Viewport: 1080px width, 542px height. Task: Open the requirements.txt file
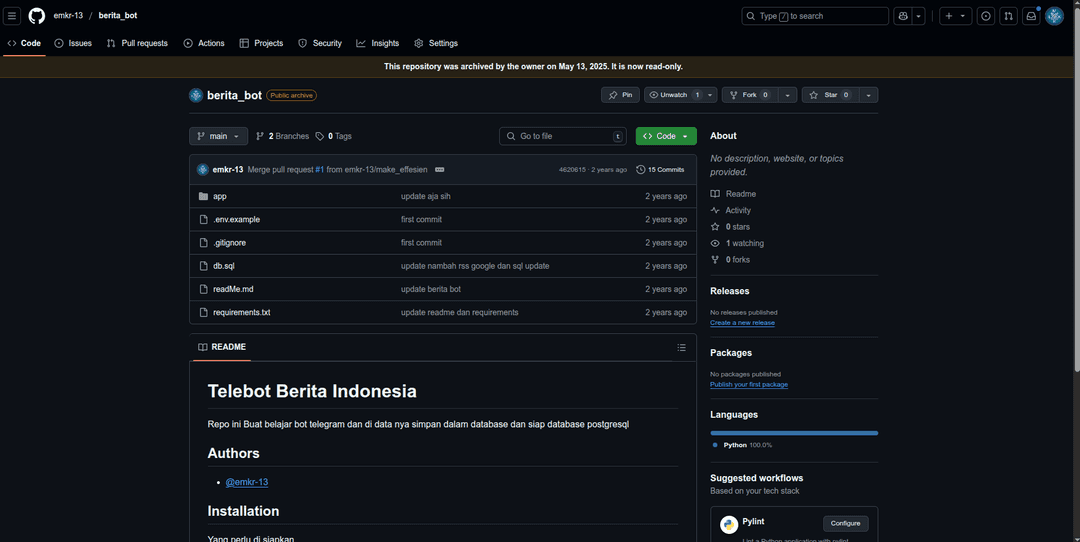tap(242, 313)
